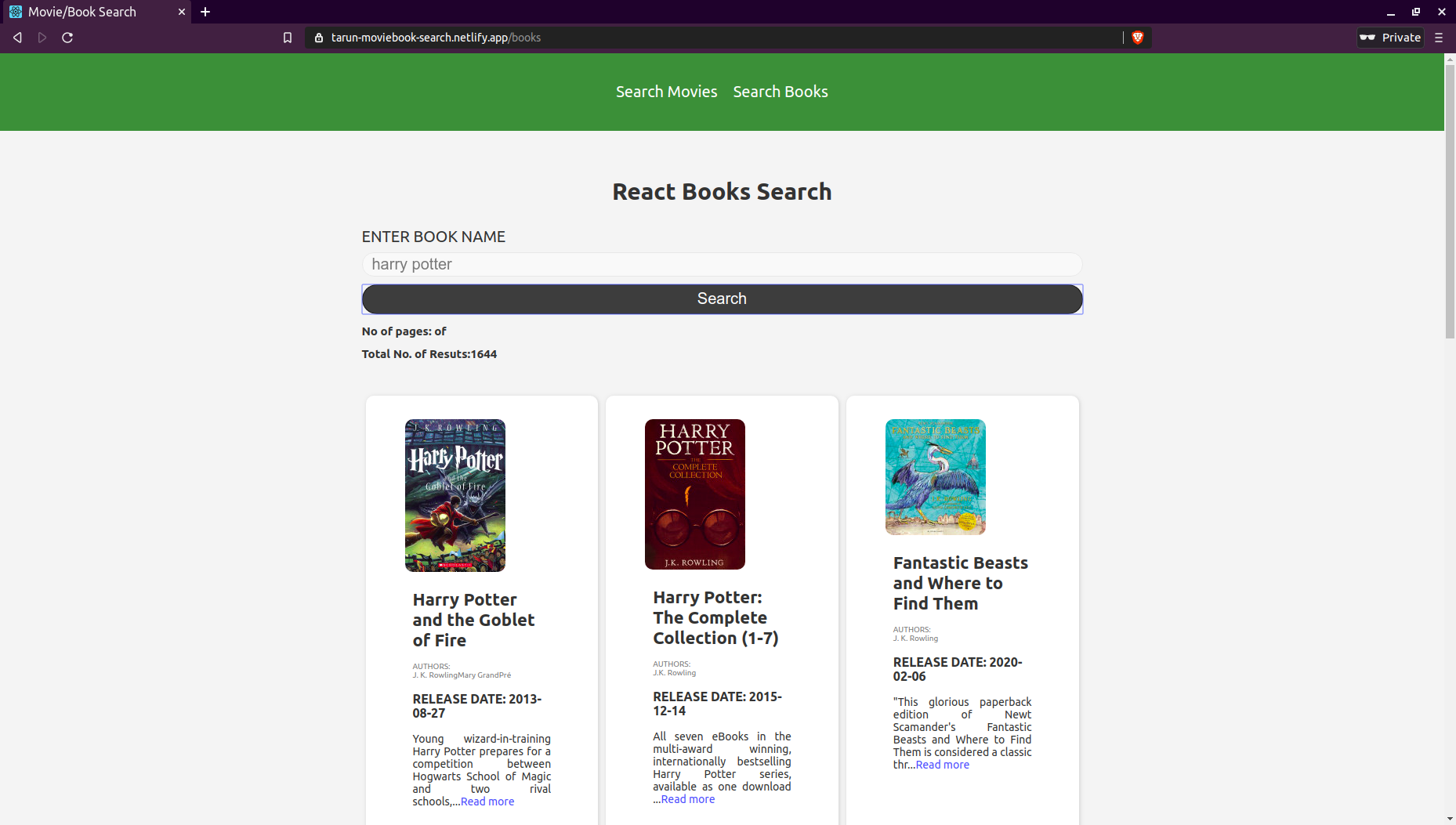Viewport: 1456px width, 825px height.
Task: Click the page vertical scrollbar thumb
Action: click(x=1450, y=200)
